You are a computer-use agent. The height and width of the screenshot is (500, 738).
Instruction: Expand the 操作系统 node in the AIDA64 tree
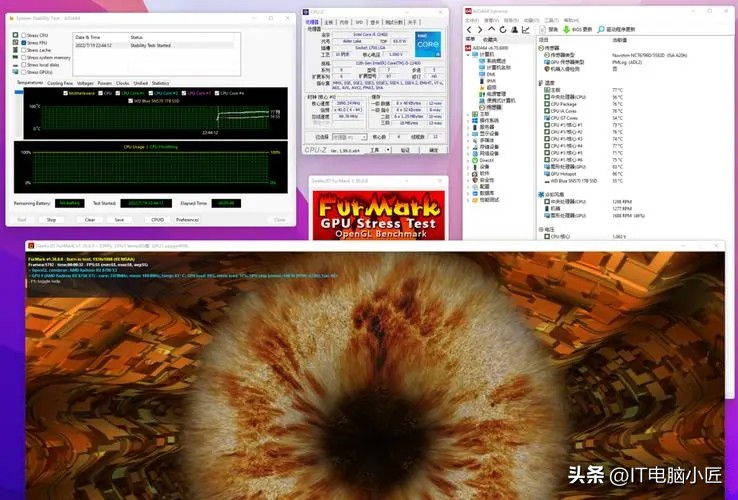click(468, 121)
